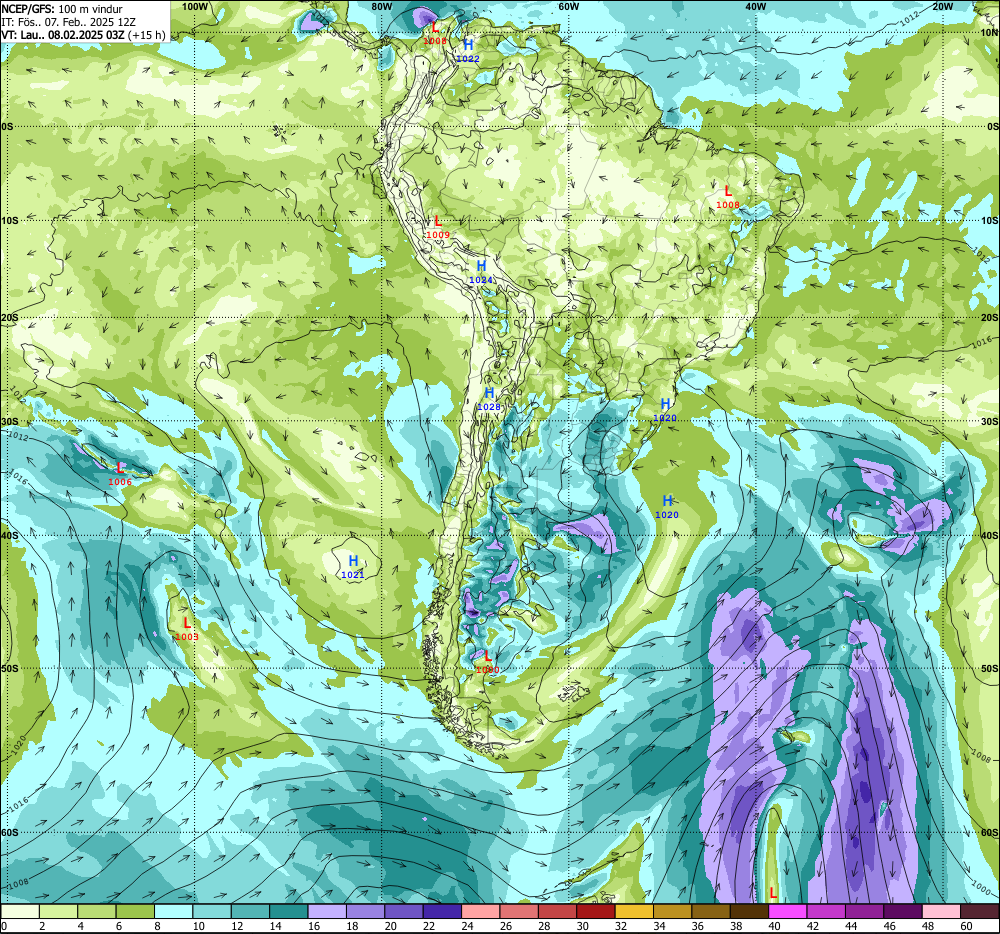The height and width of the screenshot is (934, 1000).
Task: Click the 80W longitude label
Action: [381, 6]
